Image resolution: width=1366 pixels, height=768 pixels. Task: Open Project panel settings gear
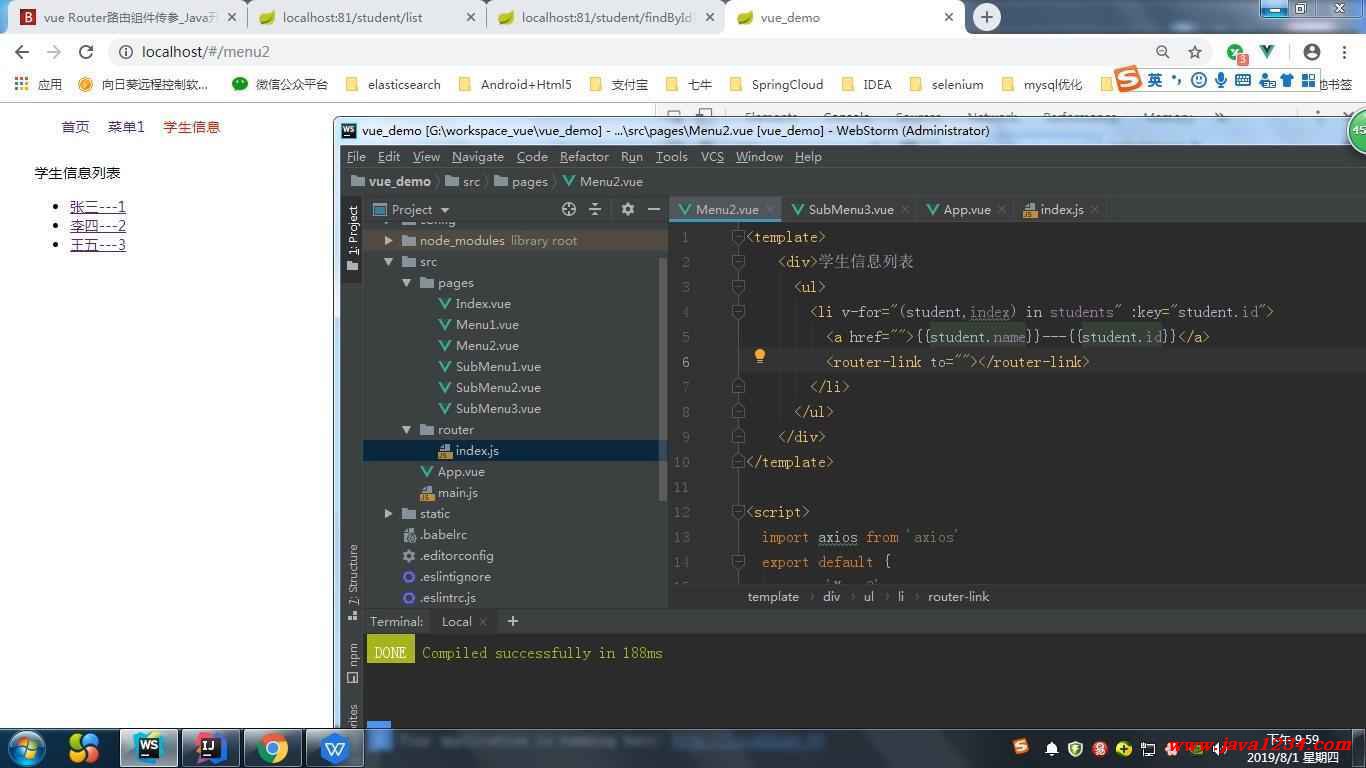628,209
